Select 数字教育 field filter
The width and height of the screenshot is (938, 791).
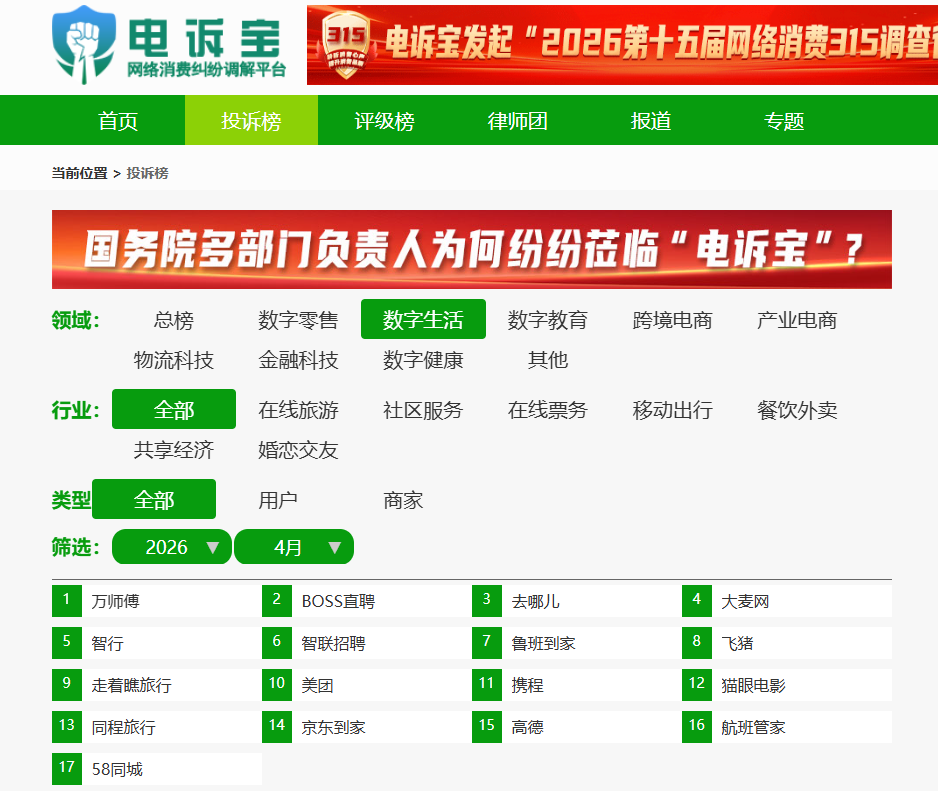point(547,320)
